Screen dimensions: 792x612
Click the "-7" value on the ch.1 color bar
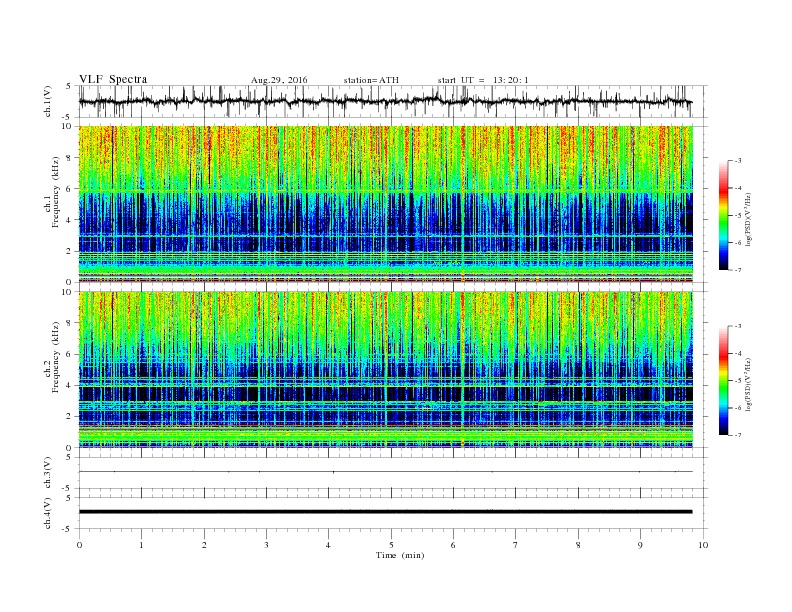click(x=738, y=270)
